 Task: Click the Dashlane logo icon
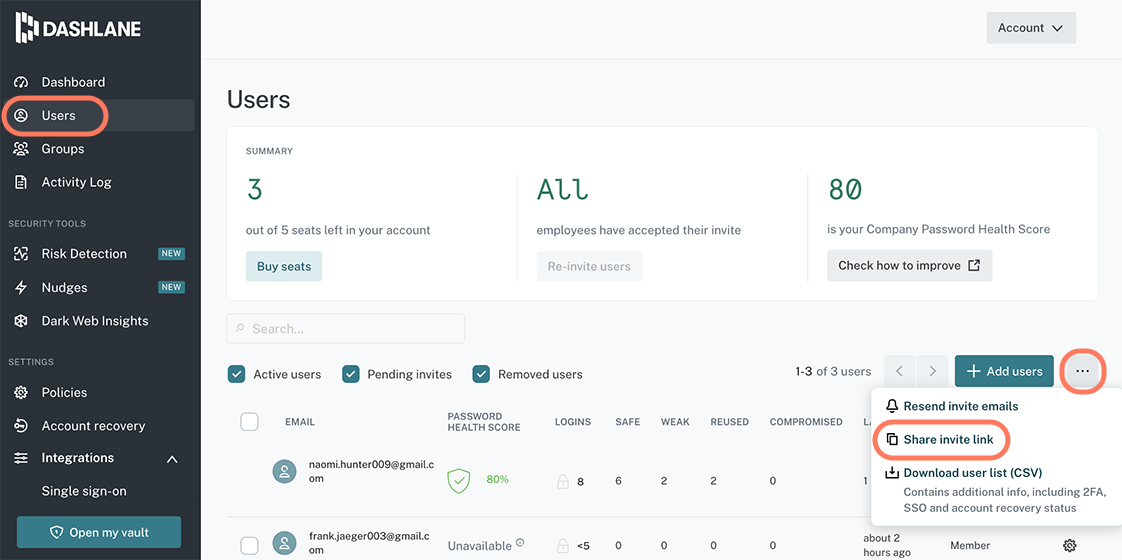[x=27, y=27]
